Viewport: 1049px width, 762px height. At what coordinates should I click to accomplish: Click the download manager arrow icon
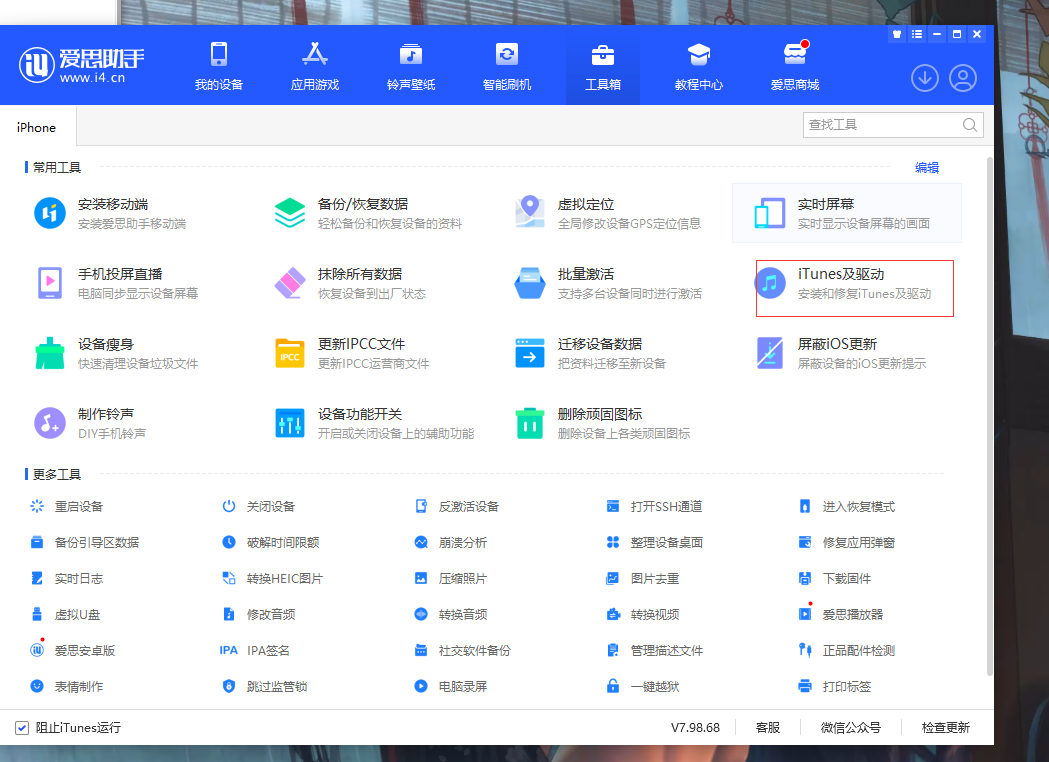(x=925, y=78)
